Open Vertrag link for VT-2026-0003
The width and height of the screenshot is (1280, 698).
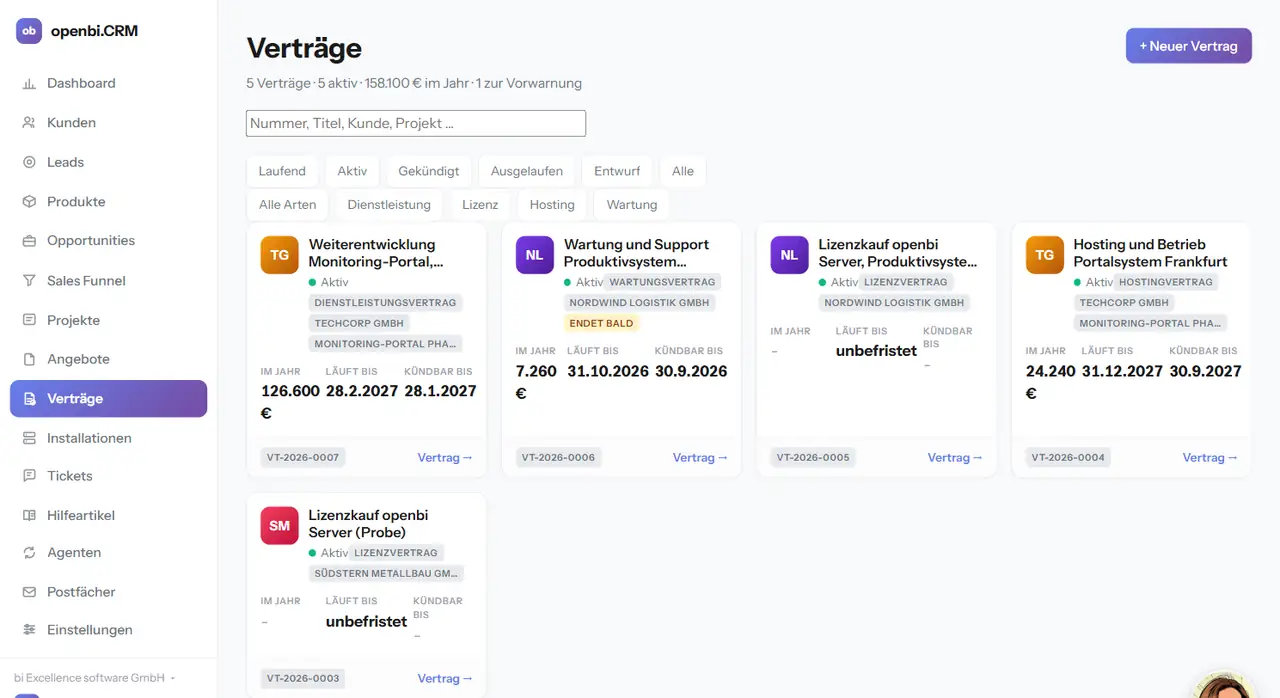click(445, 679)
